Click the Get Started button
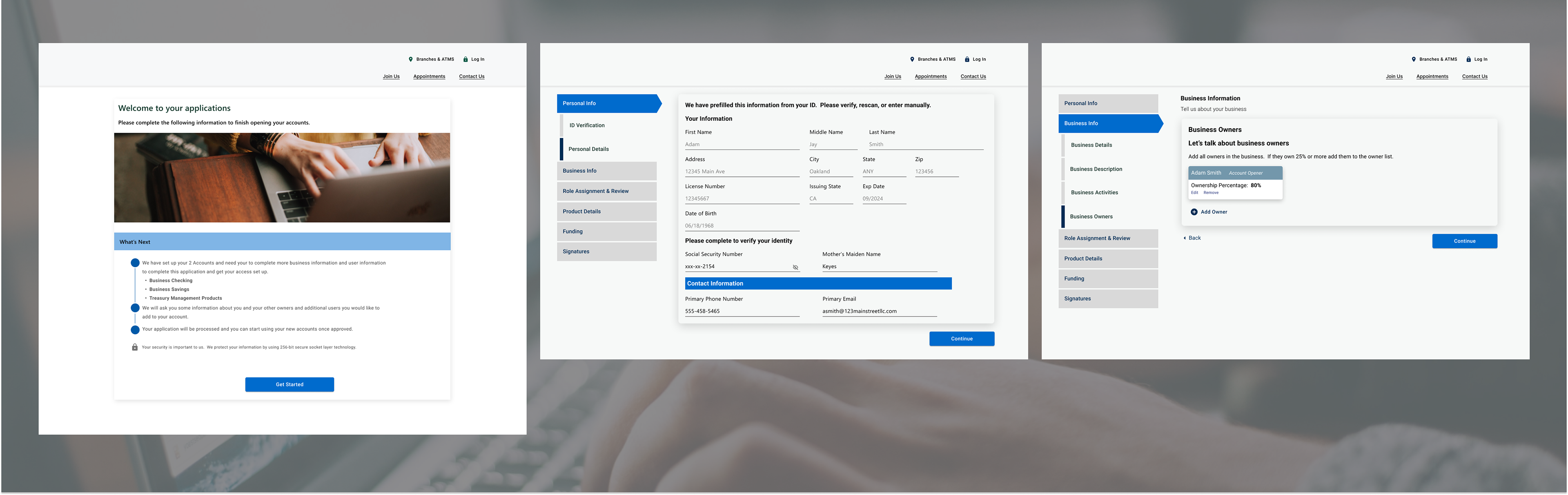This screenshot has height=495, width=1568. tap(290, 384)
